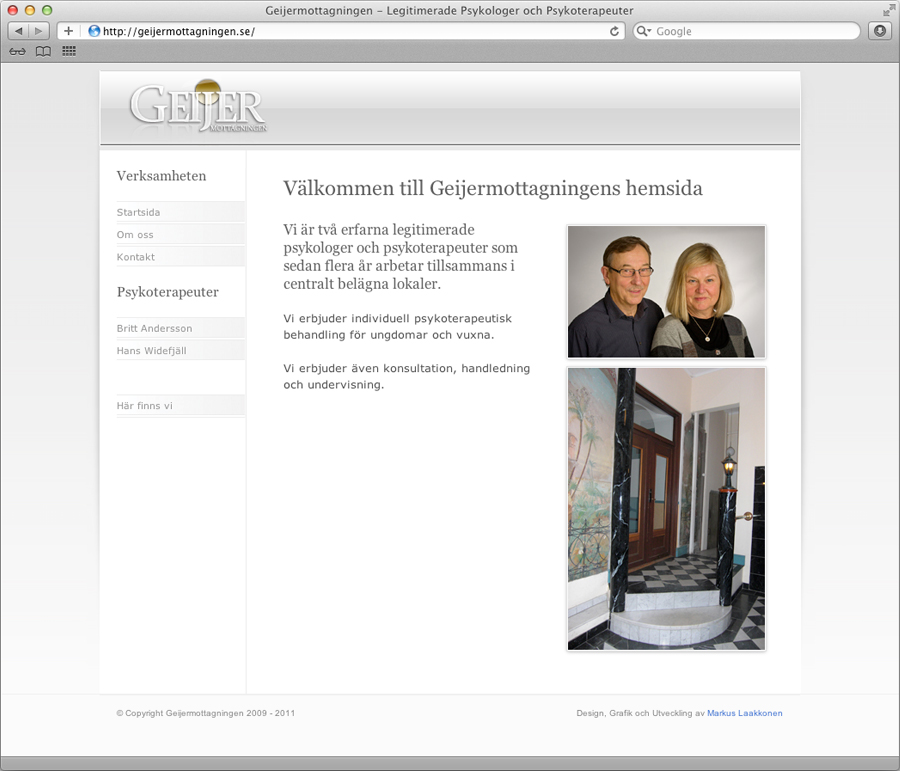Open the Bookmarks book icon
Viewport: 900px width, 771px height.
tap(43, 52)
